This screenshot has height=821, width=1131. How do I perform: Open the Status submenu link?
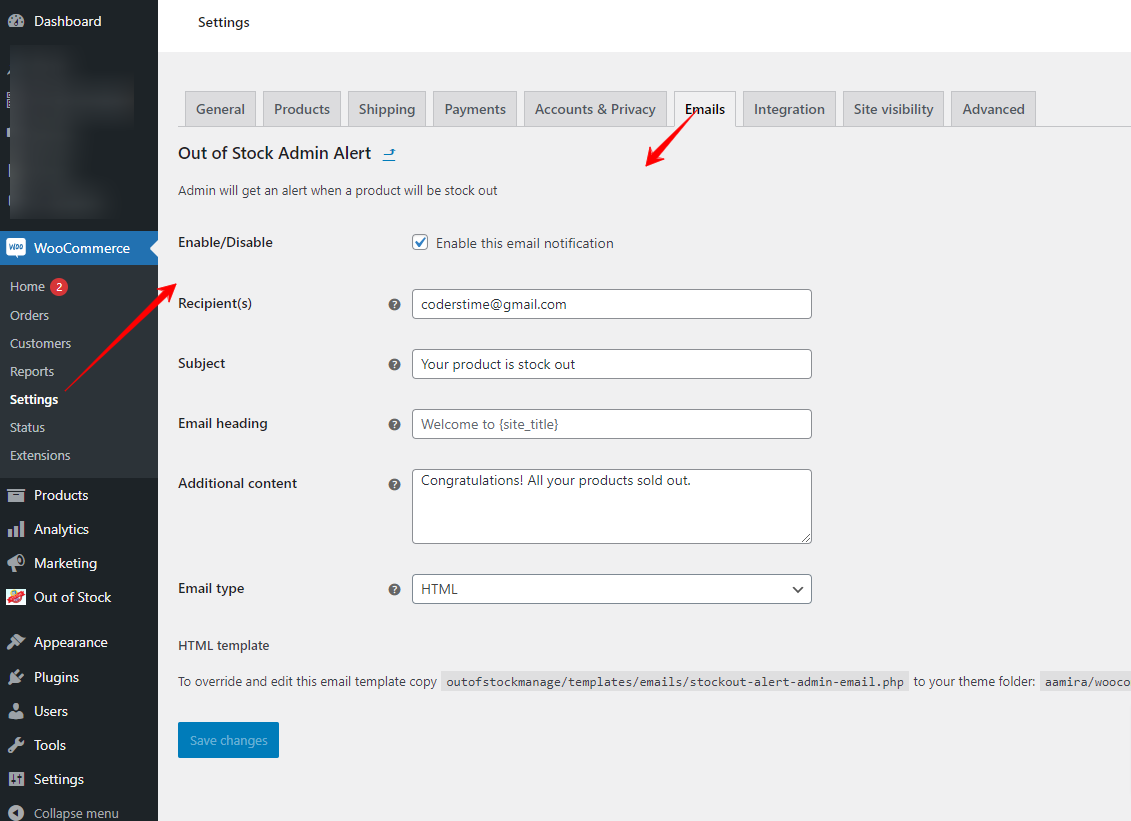coord(27,428)
